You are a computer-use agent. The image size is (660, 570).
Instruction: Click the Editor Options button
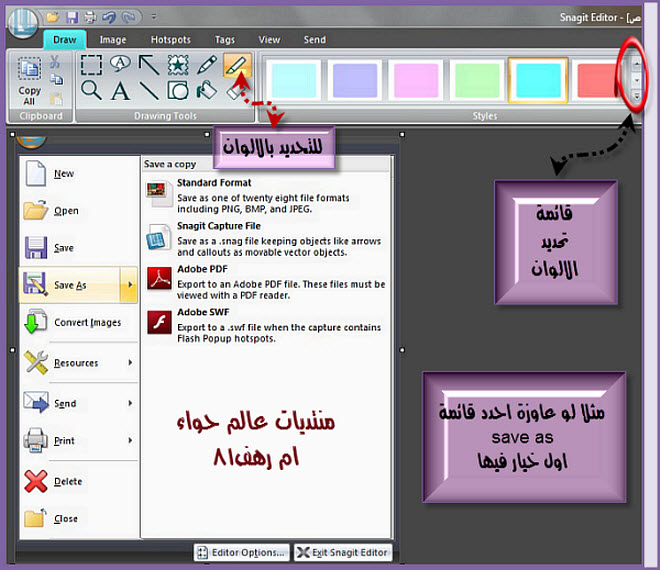pos(241,552)
